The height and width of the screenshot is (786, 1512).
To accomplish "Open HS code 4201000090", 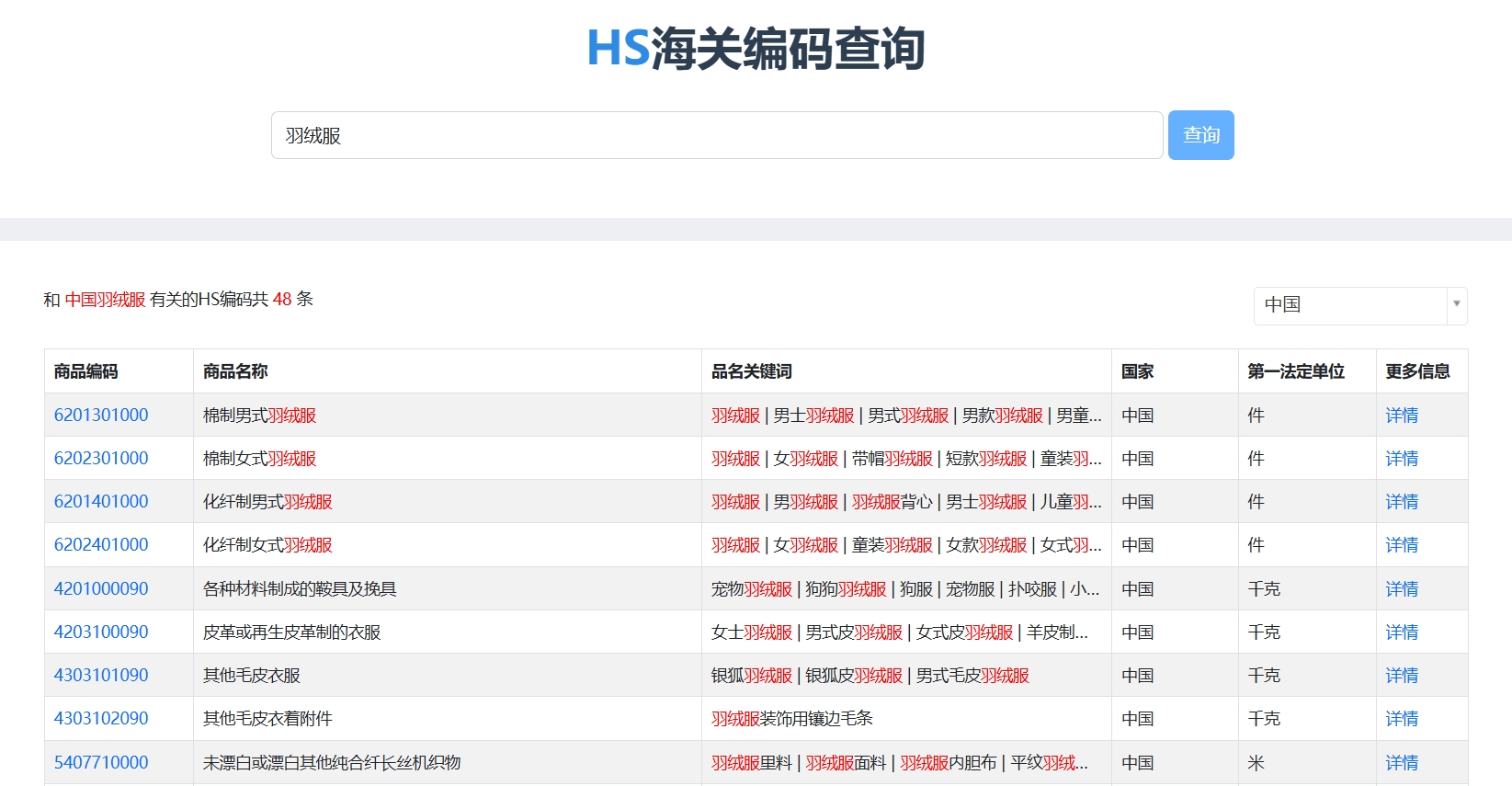I will [x=101, y=588].
